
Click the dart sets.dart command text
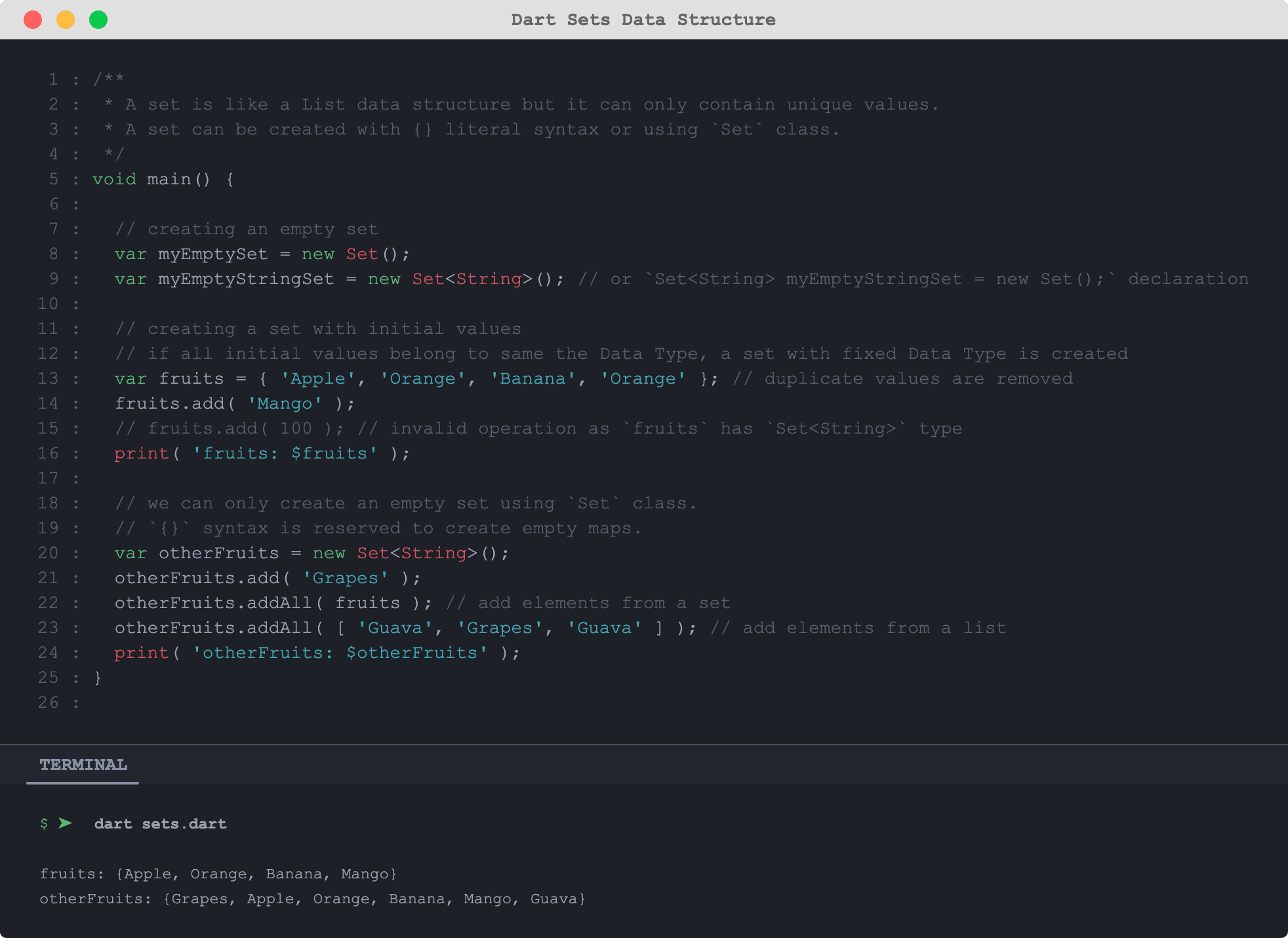coord(160,824)
